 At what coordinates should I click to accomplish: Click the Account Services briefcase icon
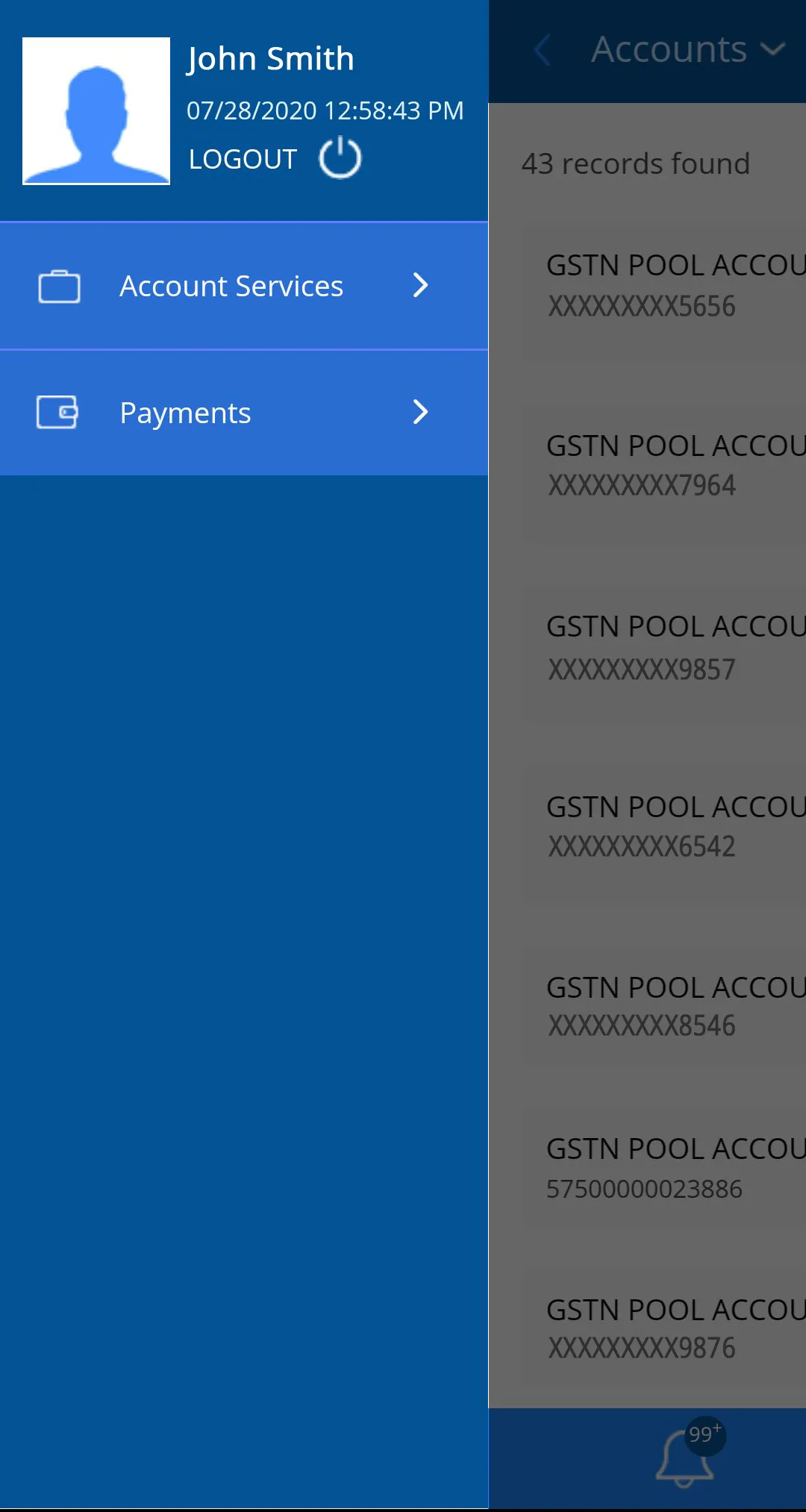tap(59, 287)
